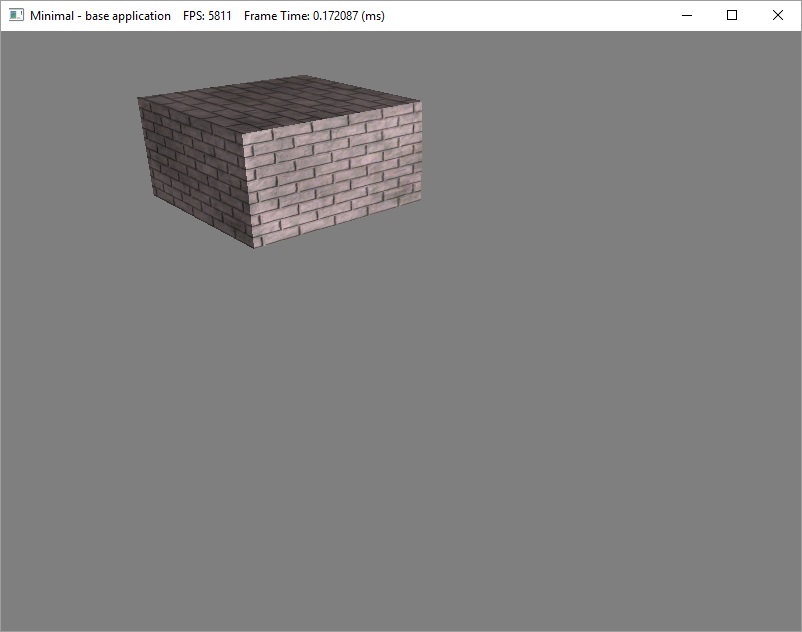The height and width of the screenshot is (632, 802).
Task: Click the cube's top right corner
Action: coord(420,101)
